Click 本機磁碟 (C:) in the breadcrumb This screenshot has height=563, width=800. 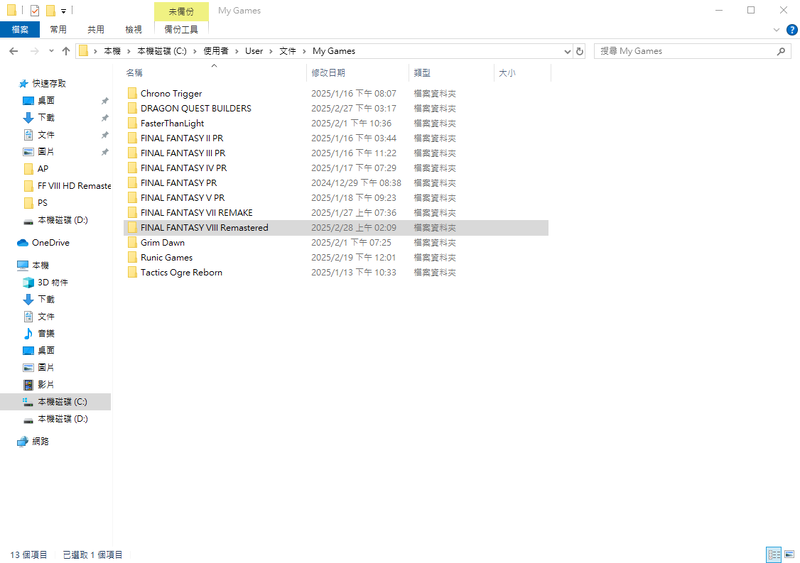click(x=162, y=51)
